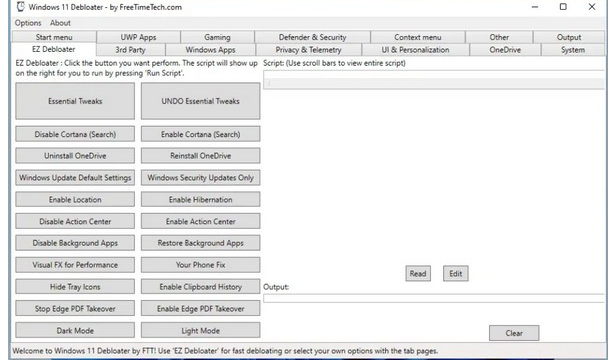This screenshot has width=609, height=360.
Task: Open the About menu
Action: [60, 23]
